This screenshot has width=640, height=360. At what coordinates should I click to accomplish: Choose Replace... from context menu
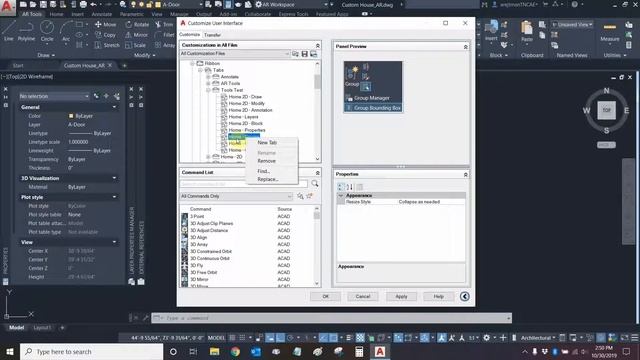coord(268,179)
